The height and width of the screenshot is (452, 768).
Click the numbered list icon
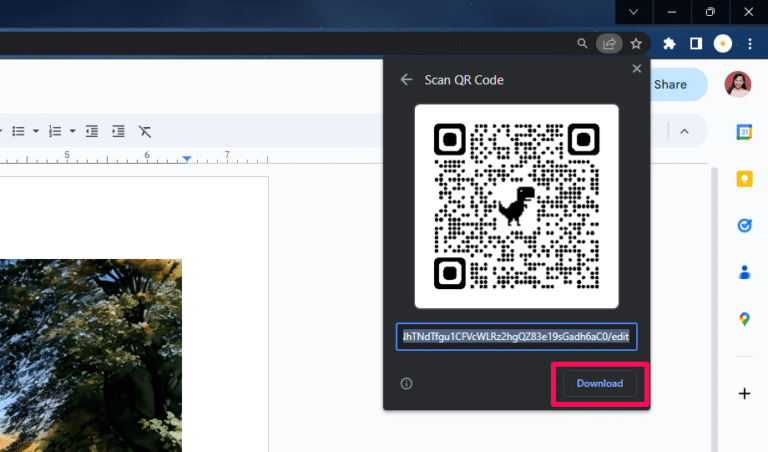click(55, 131)
